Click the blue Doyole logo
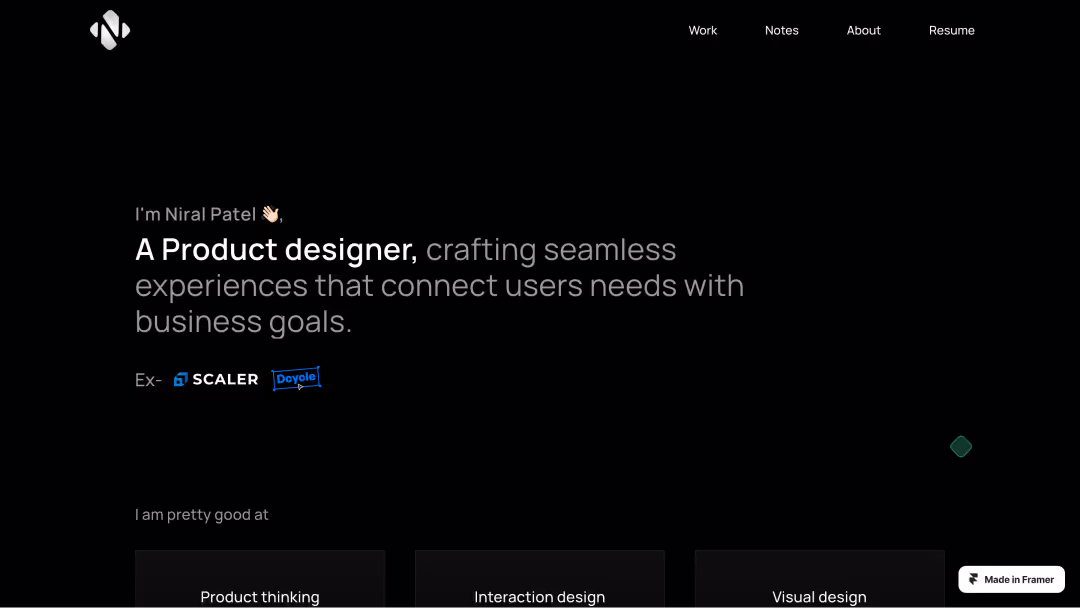This screenshot has height=608, width=1080. [x=296, y=378]
